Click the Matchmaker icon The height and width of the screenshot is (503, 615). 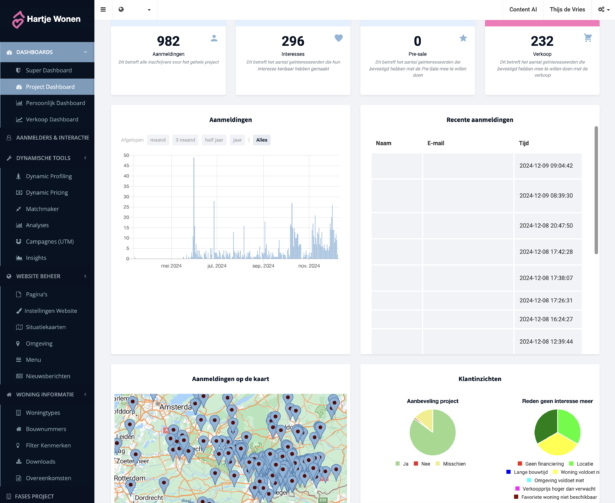tap(18, 209)
